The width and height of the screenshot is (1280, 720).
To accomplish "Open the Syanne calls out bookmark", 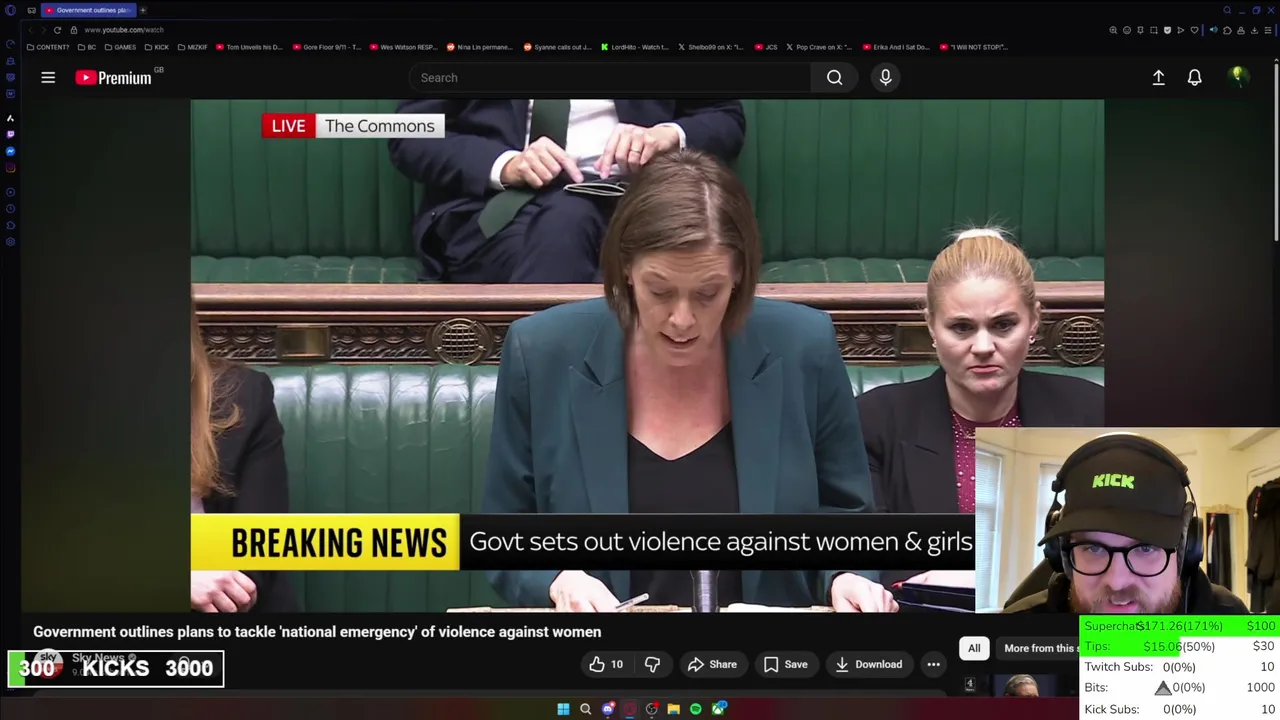I will 558,47.
